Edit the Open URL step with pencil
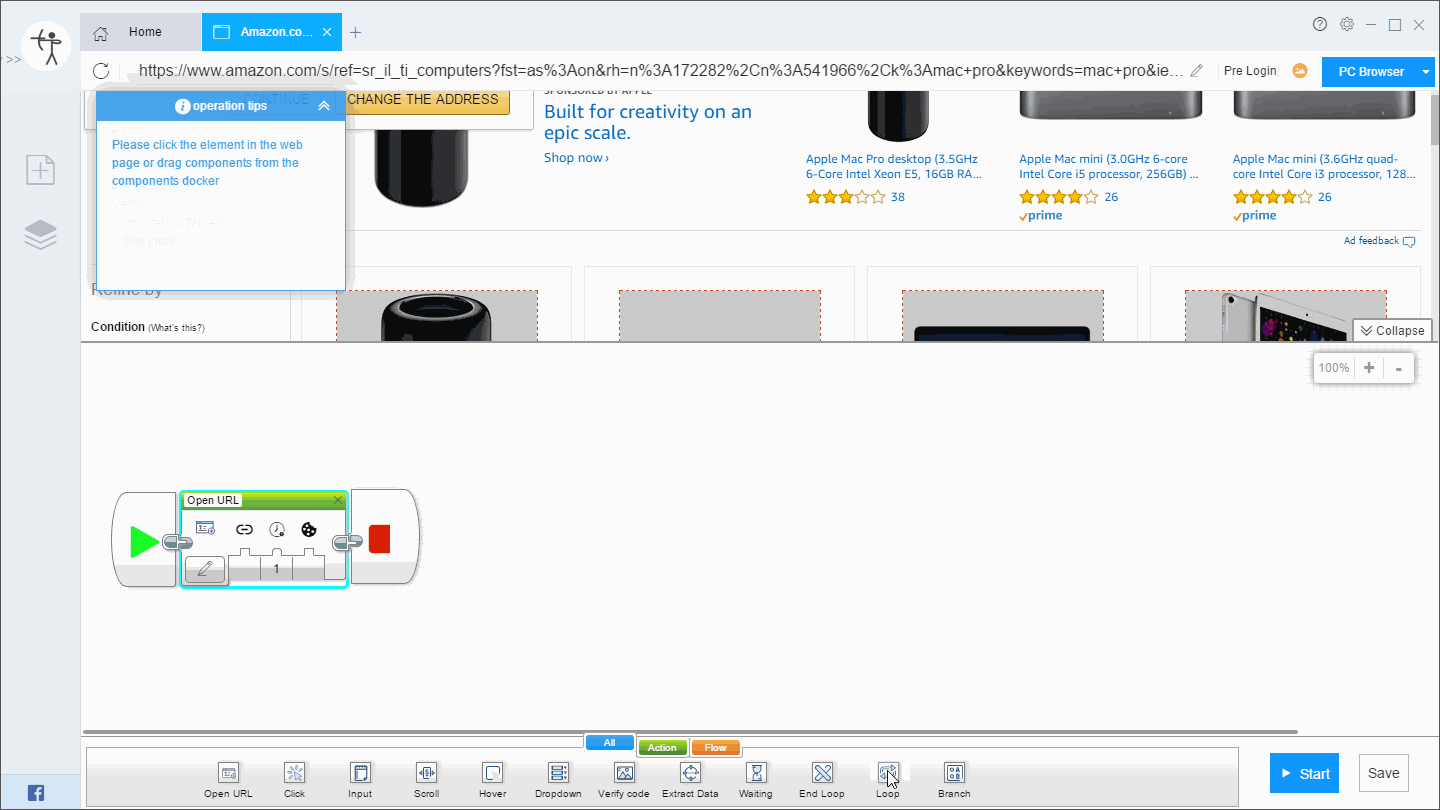Screen dimensions: 1440x810 point(205,569)
